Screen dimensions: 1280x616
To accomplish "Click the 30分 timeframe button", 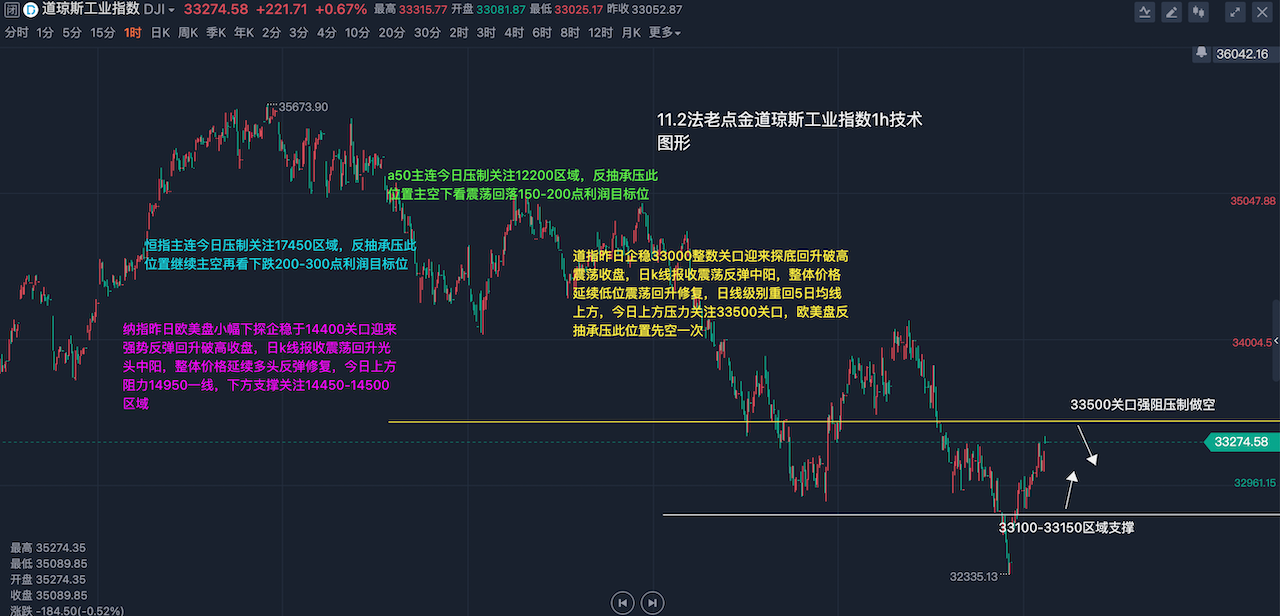I will pyautogui.click(x=427, y=32).
